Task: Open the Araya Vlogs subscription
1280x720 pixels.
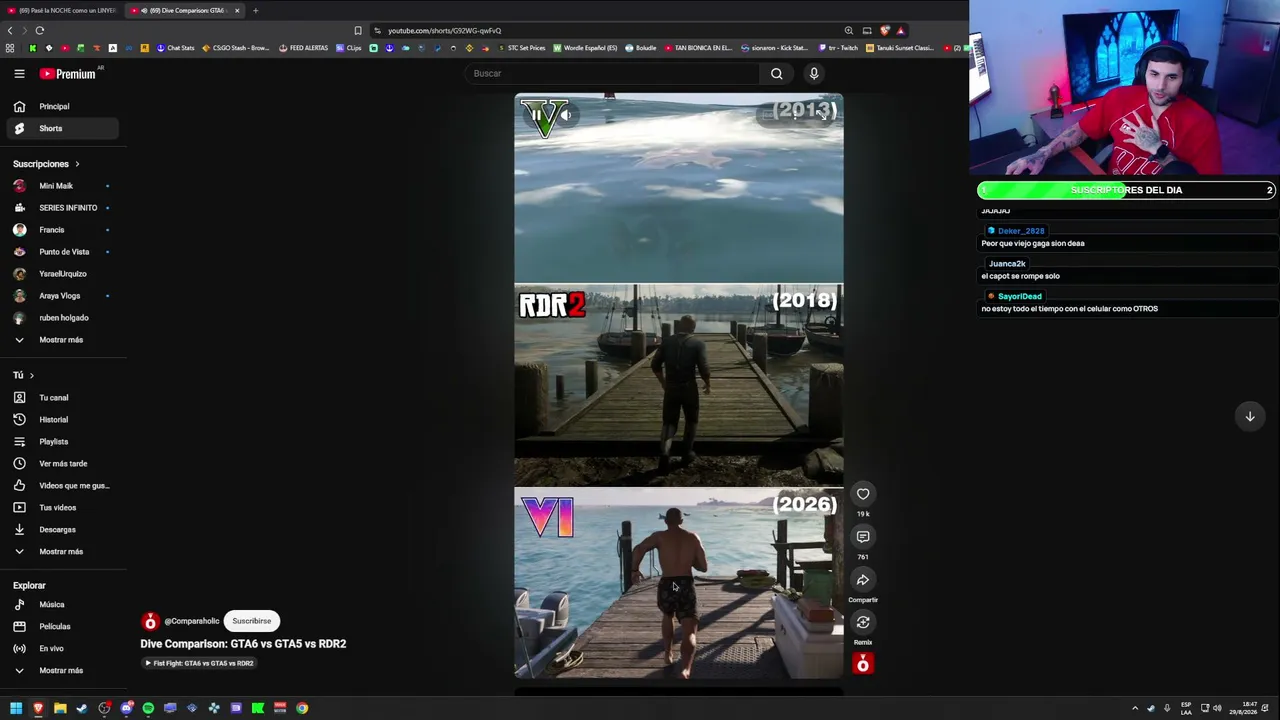Action: point(64,296)
